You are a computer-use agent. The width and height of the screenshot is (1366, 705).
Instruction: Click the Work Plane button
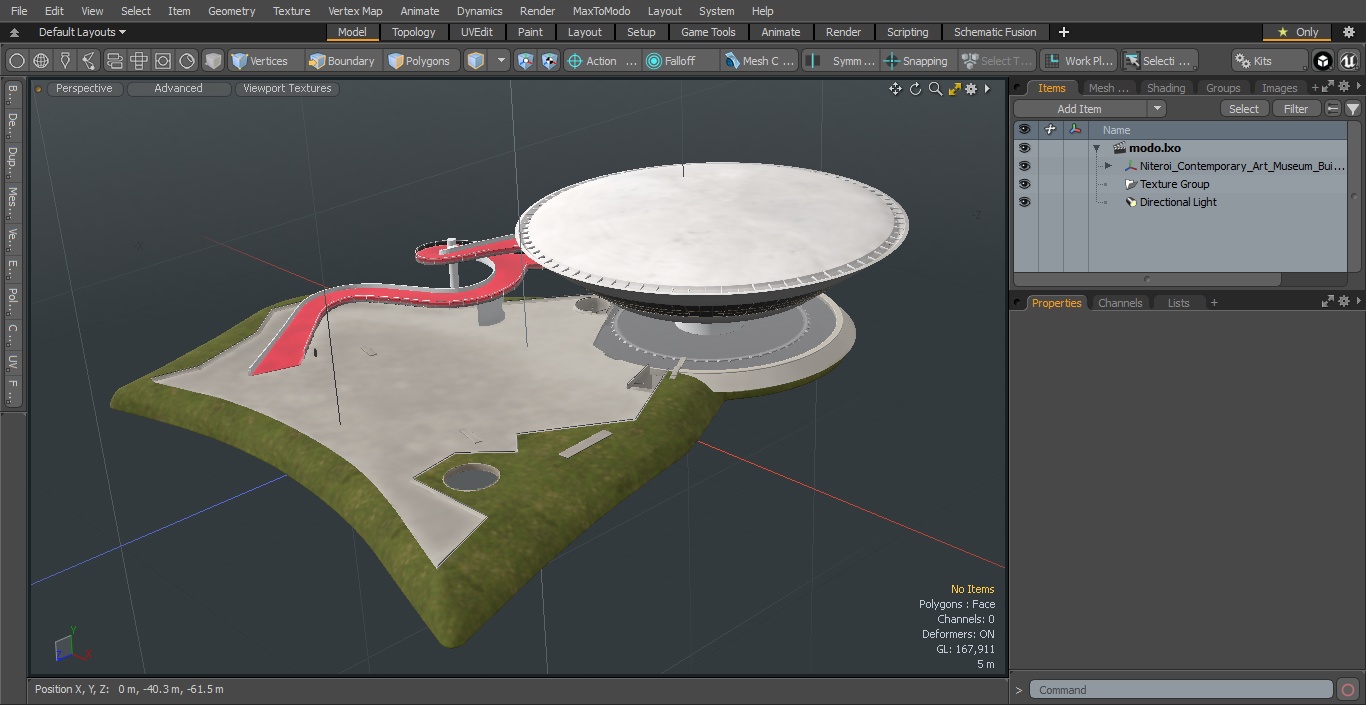tap(1078, 61)
